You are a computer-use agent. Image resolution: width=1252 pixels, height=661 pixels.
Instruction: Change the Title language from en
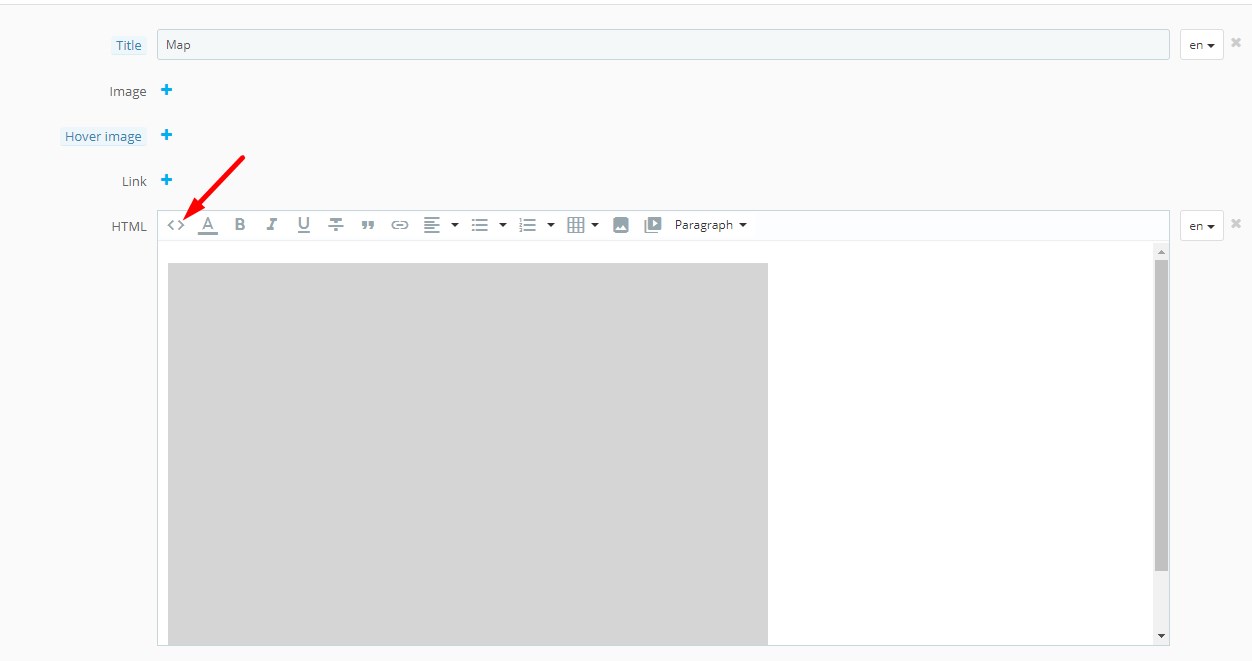click(x=1201, y=45)
